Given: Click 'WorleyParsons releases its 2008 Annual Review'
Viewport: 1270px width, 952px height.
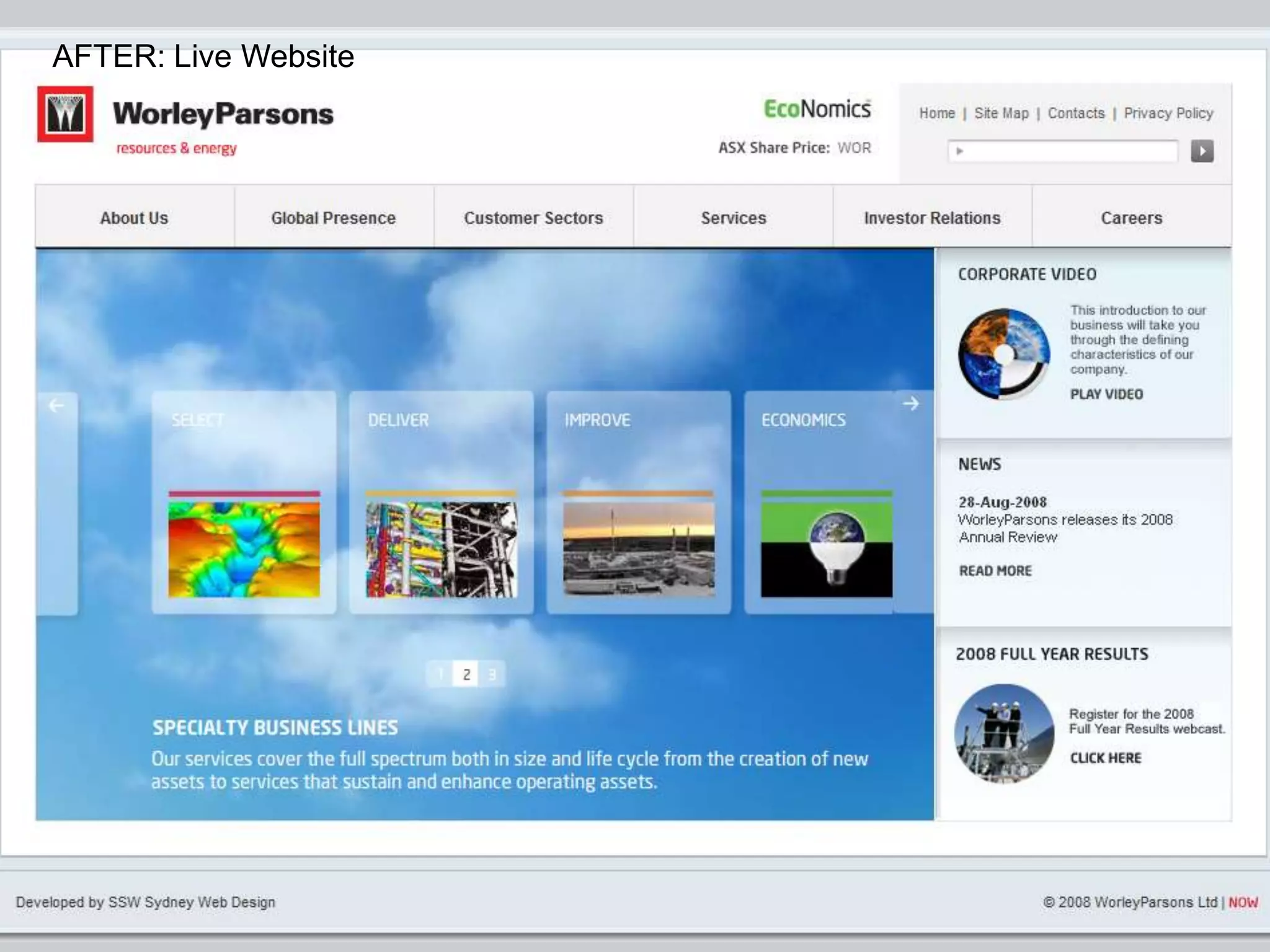Looking at the screenshot, I should 1065,528.
